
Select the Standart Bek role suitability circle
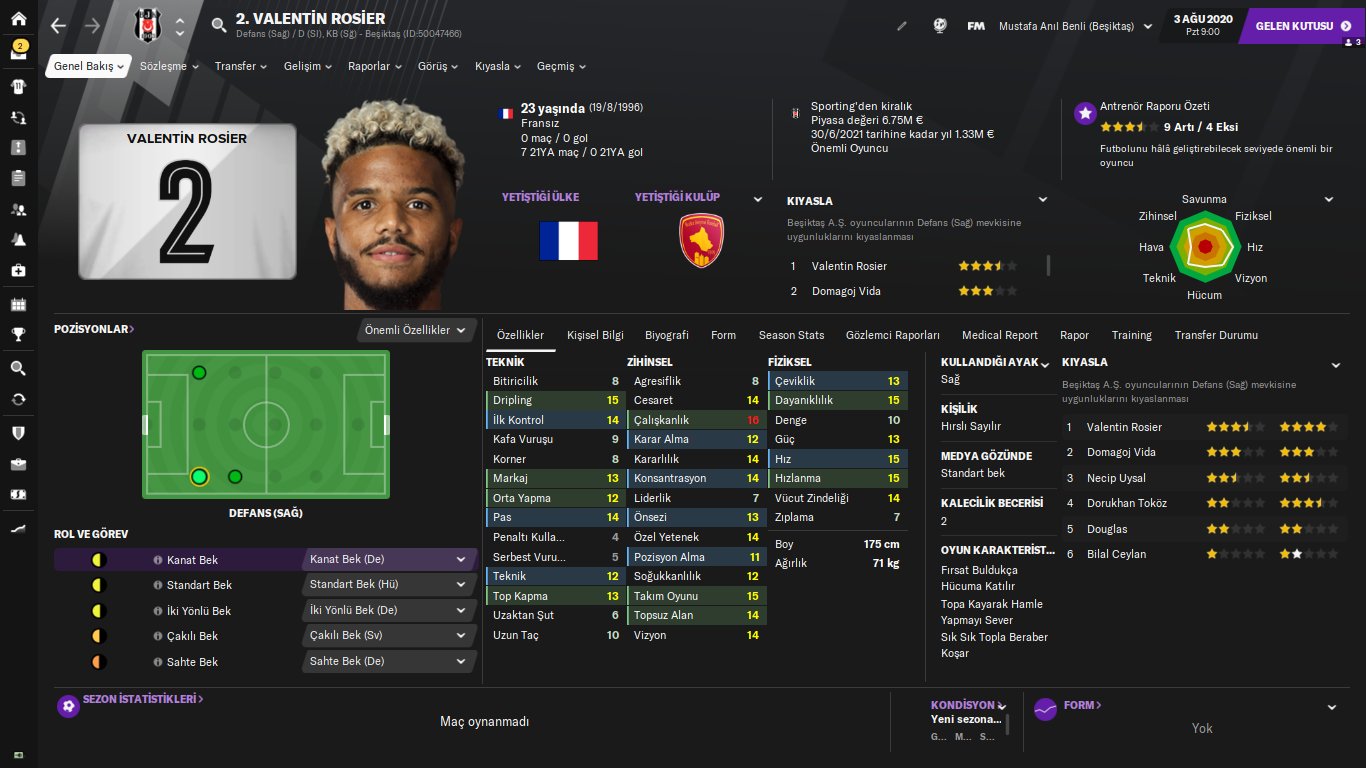(x=98, y=585)
